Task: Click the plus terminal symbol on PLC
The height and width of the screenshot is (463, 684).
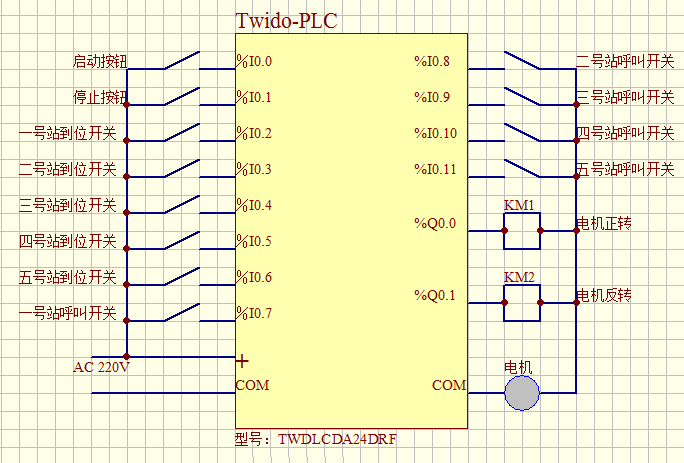Action: (242, 360)
